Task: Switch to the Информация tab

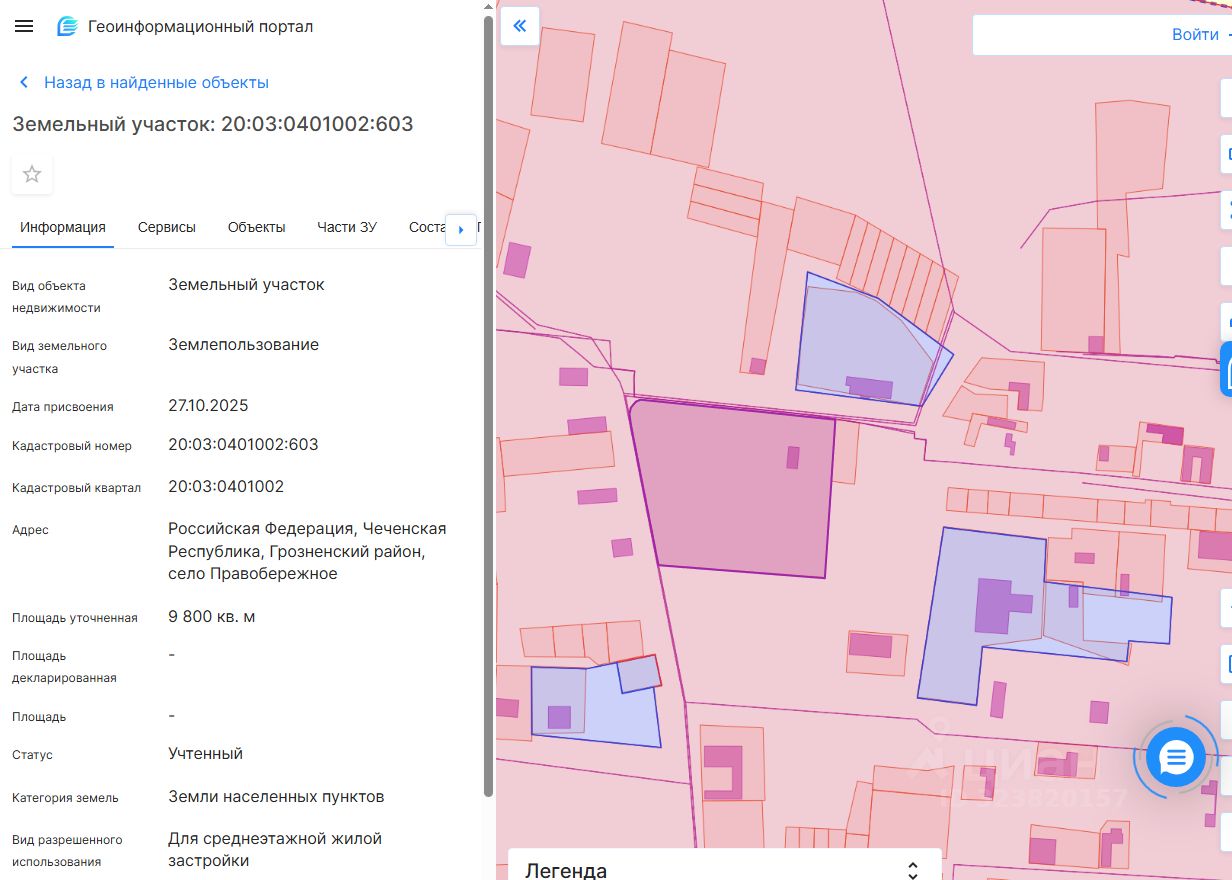Action: point(63,227)
